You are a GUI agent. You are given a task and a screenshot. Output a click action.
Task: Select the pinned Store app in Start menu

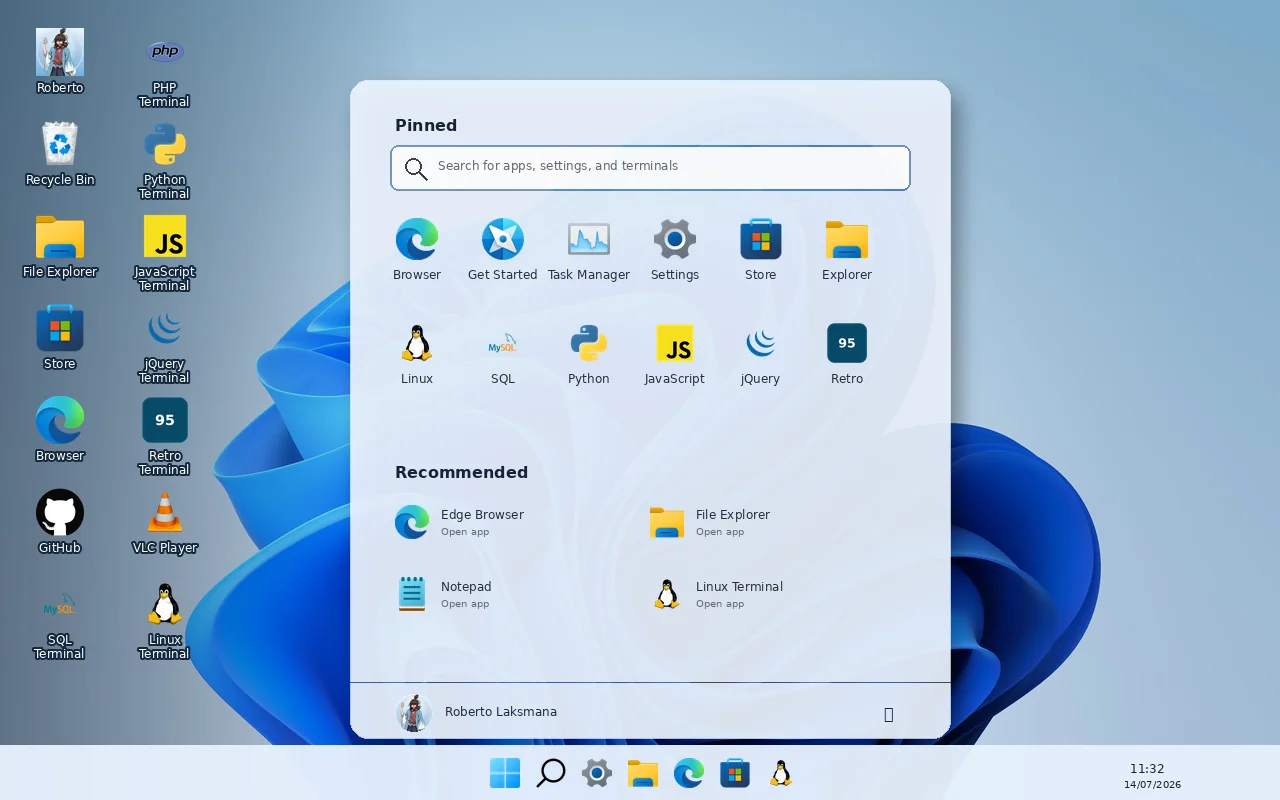[761, 250]
